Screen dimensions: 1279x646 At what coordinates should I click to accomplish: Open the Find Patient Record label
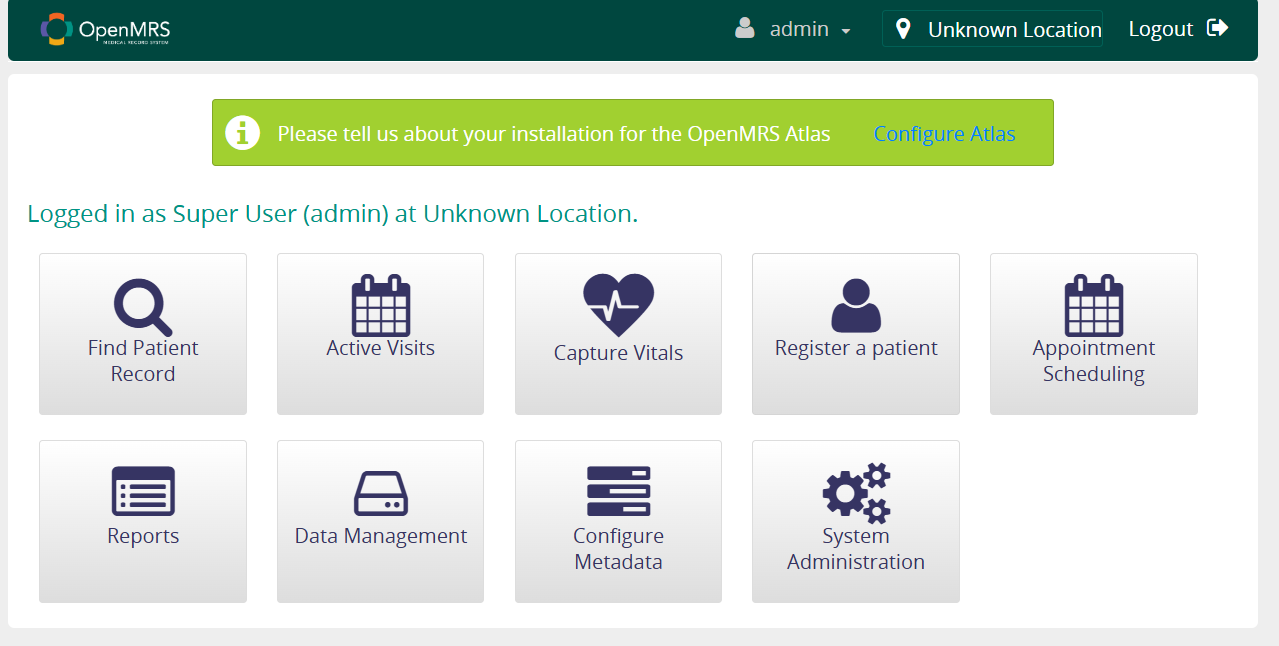point(143,361)
